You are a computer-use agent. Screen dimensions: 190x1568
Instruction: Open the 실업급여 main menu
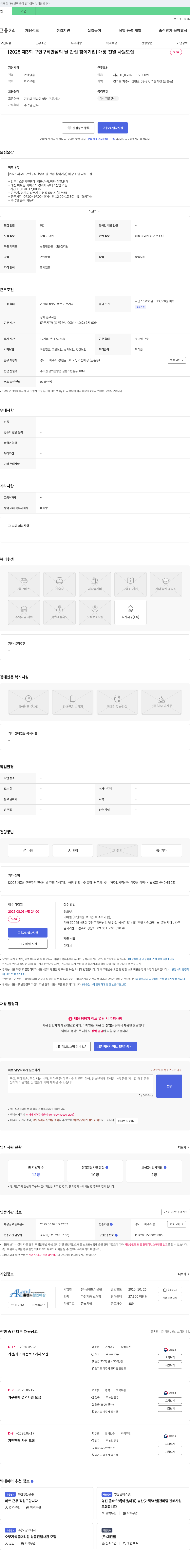point(94,30)
